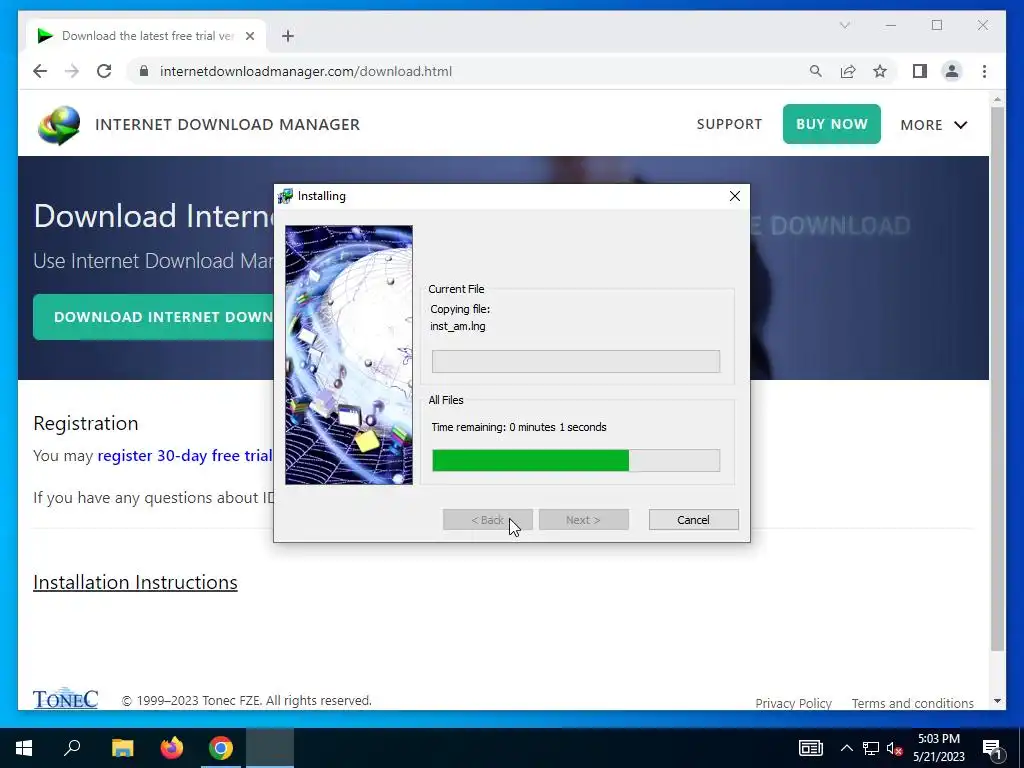Click the installer globe artwork image

(x=349, y=355)
